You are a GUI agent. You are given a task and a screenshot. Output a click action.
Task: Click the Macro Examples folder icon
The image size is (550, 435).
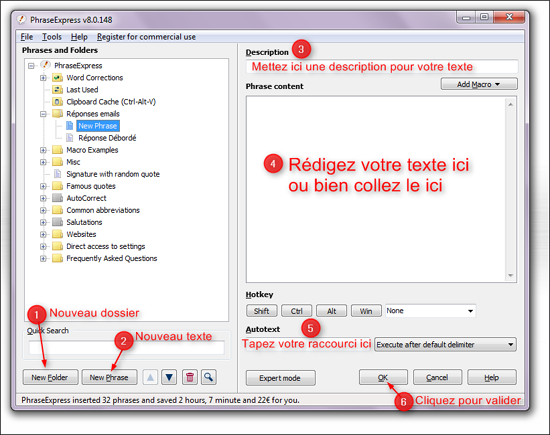click(x=57, y=150)
